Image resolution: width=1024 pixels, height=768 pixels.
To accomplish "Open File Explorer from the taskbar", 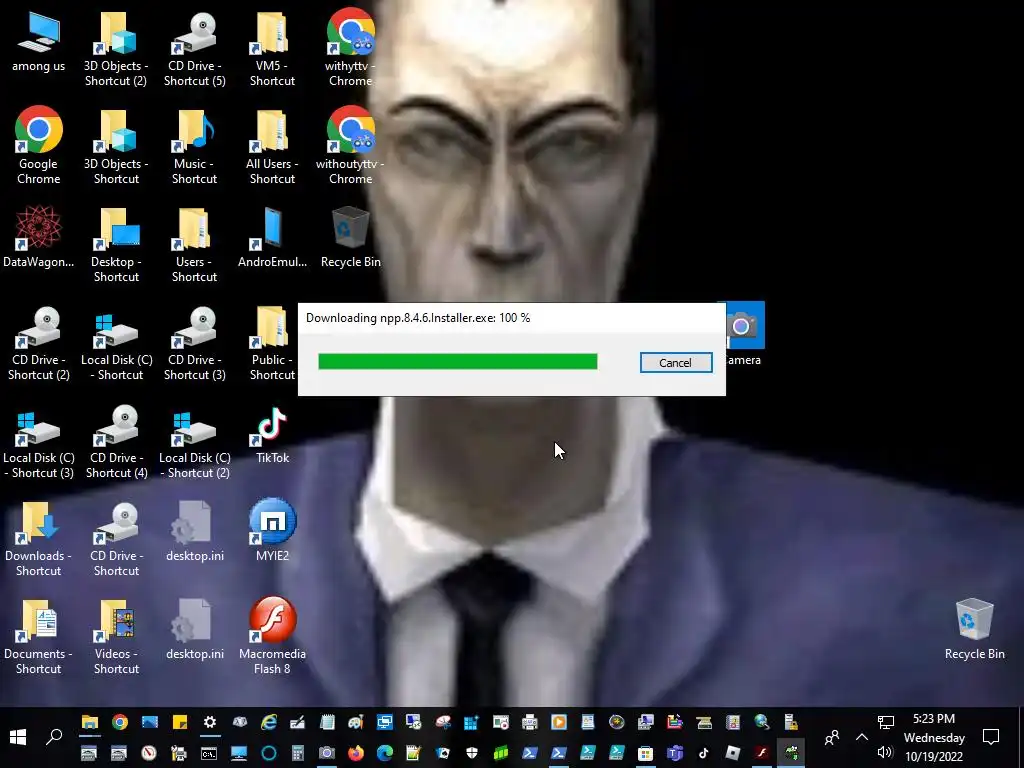I will 89,722.
